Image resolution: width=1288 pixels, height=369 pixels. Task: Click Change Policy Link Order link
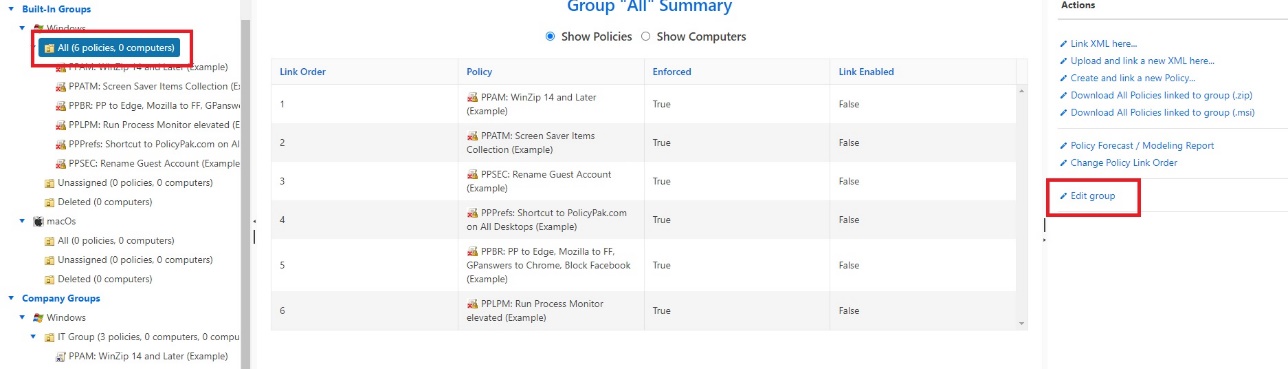(x=1124, y=163)
